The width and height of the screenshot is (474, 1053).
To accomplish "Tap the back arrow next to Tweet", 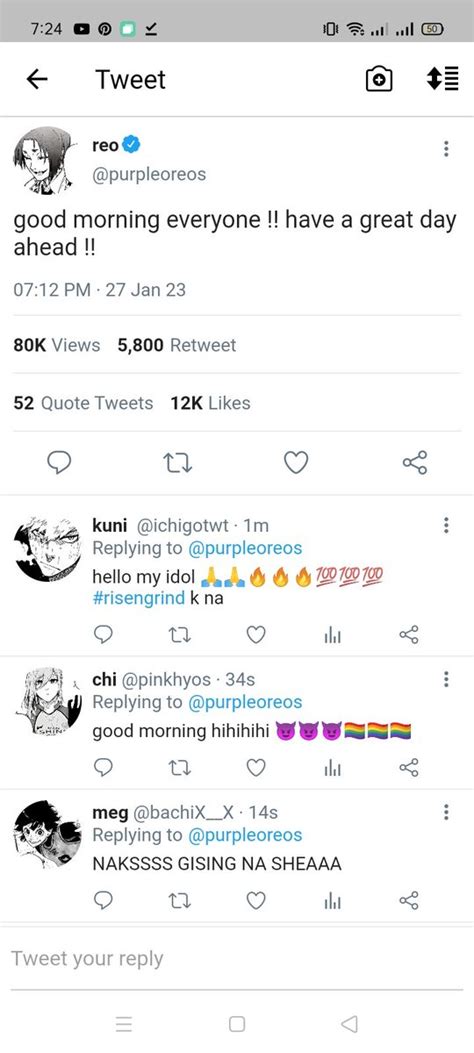I will tap(37, 79).
